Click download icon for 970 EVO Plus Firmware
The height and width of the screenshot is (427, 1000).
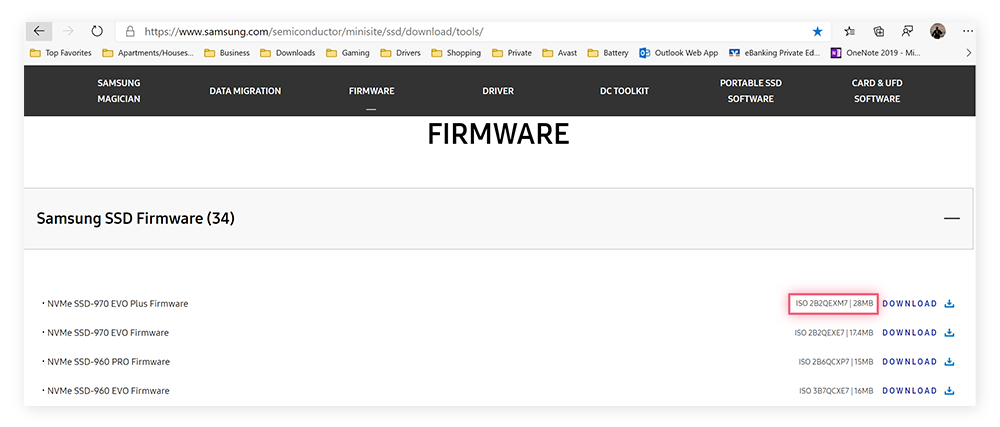coord(949,304)
